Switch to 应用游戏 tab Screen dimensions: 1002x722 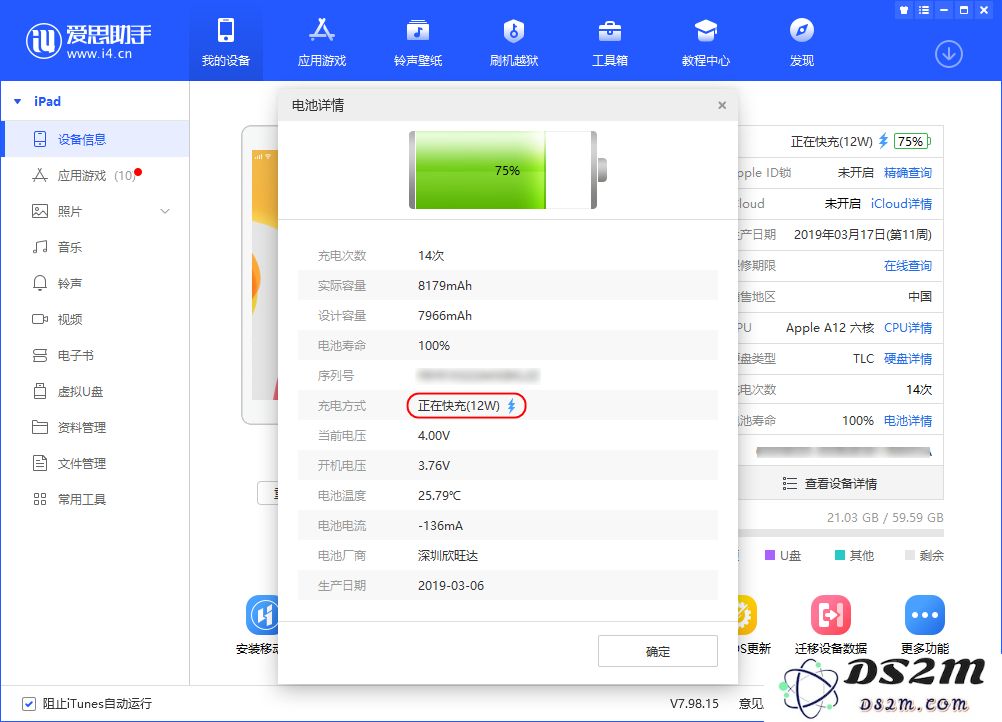coord(321,42)
